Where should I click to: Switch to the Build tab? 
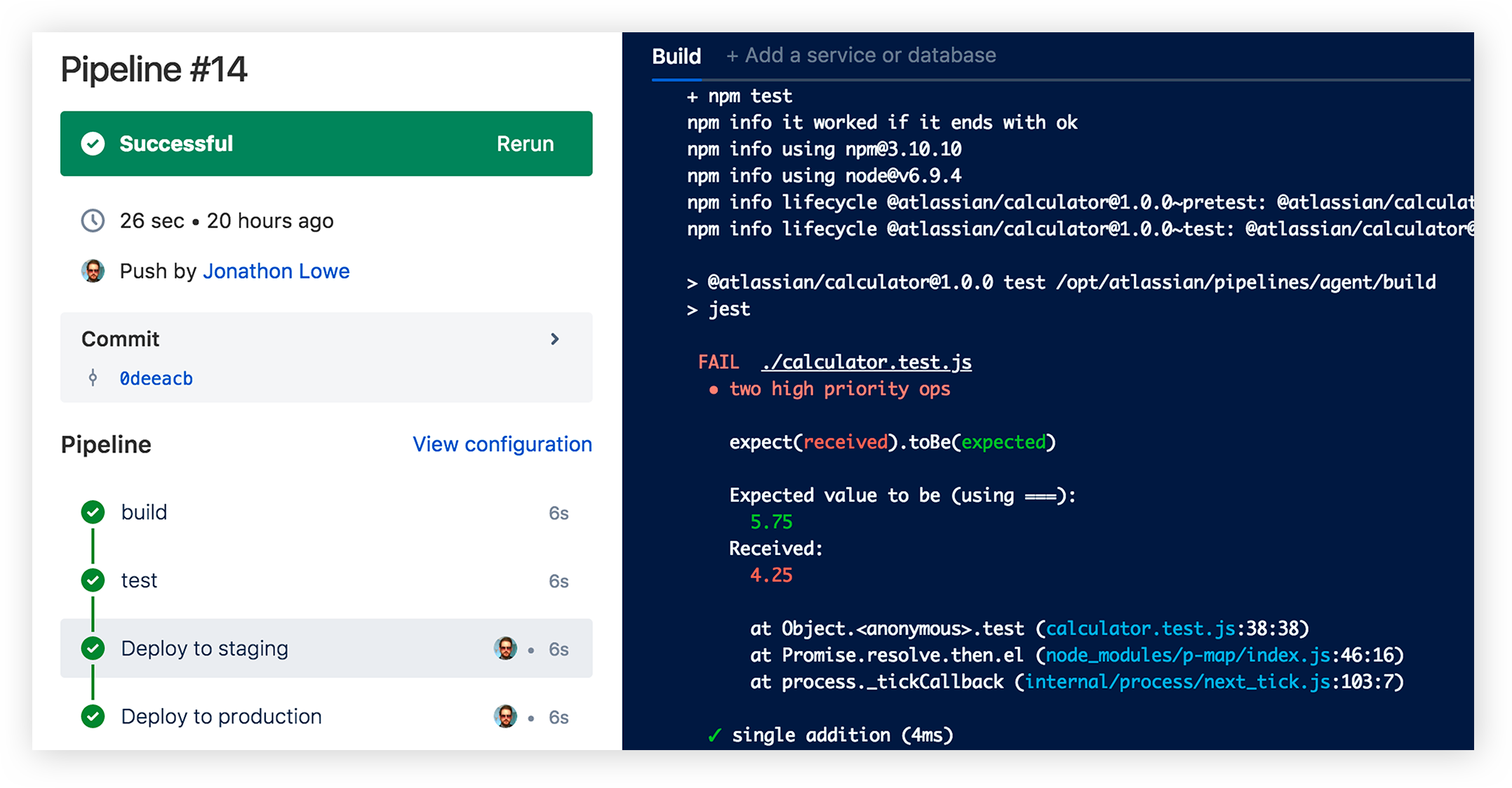click(x=676, y=56)
